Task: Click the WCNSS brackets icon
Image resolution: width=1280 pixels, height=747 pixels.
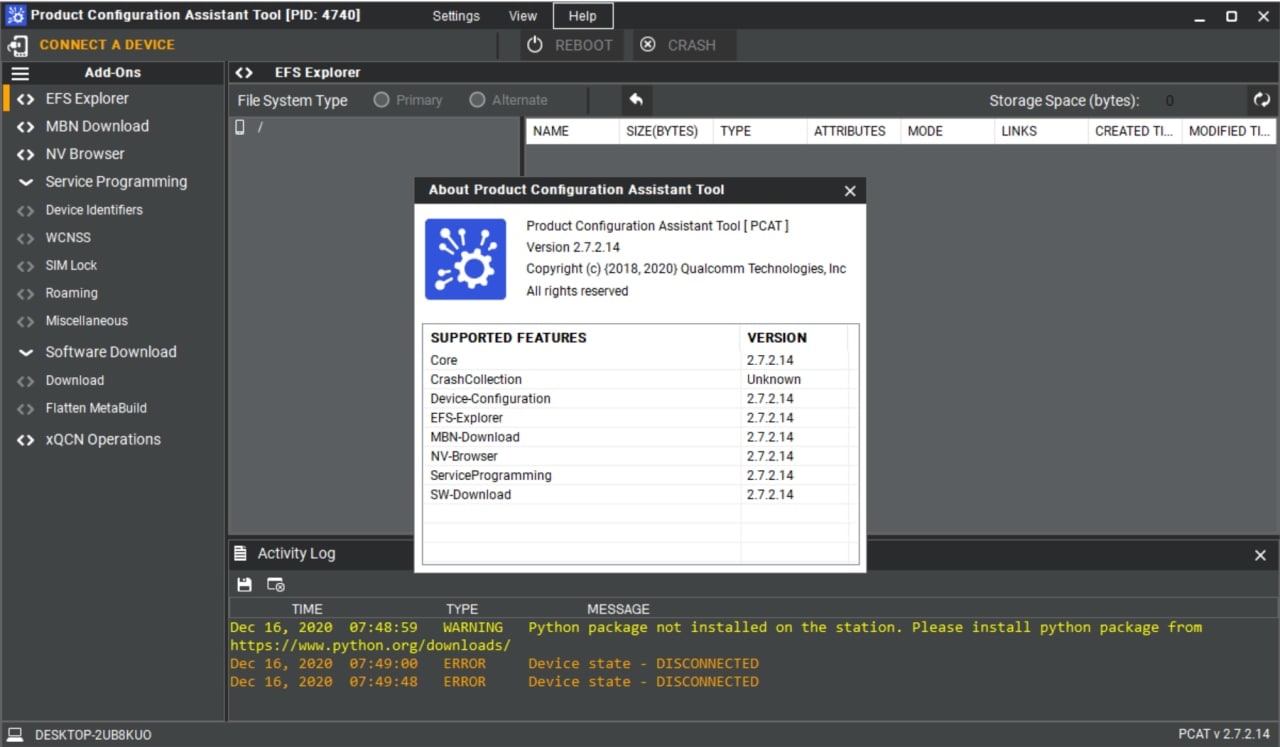Action: [x=25, y=239]
